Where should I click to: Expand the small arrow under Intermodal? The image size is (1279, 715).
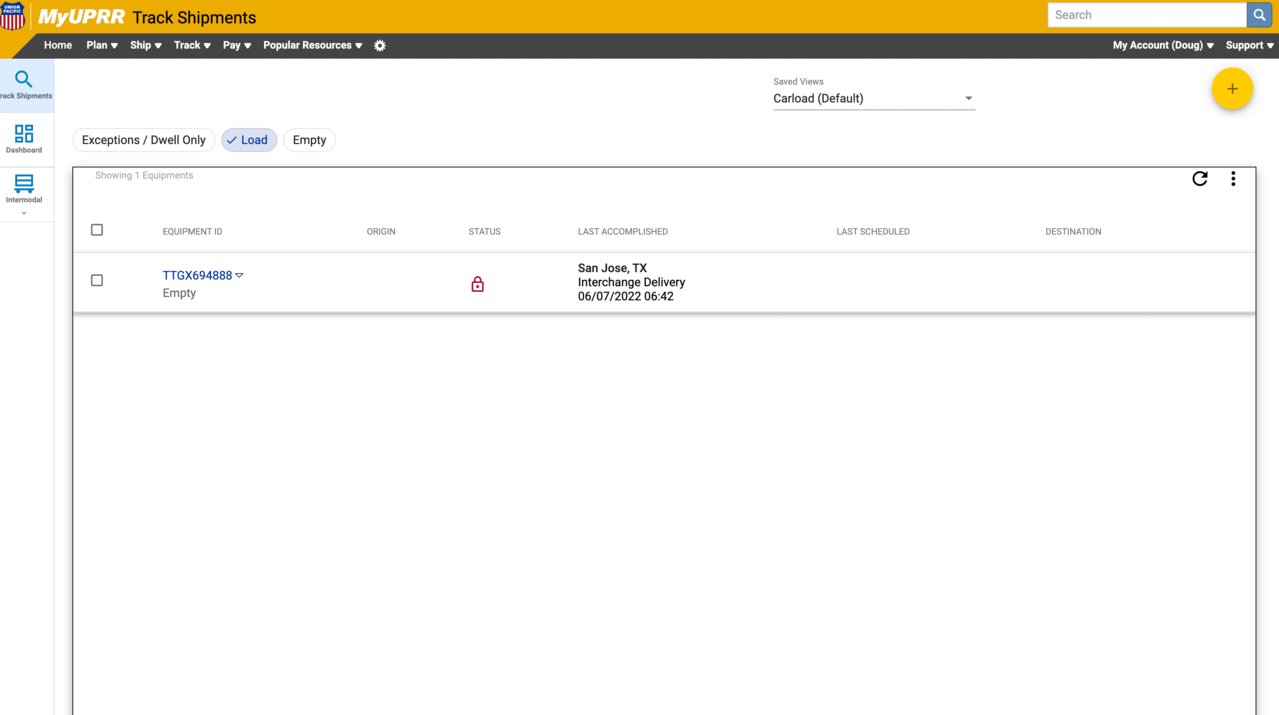[x=24, y=213]
